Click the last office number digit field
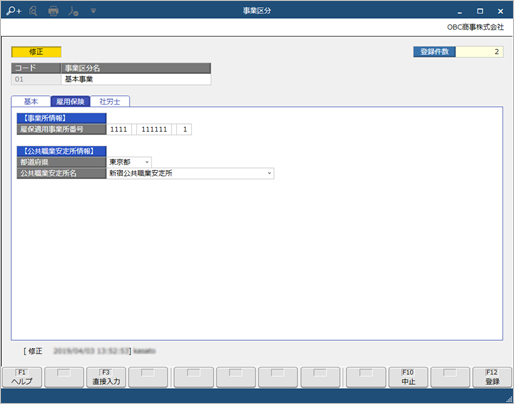514x404 pixels. coord(184,129)
